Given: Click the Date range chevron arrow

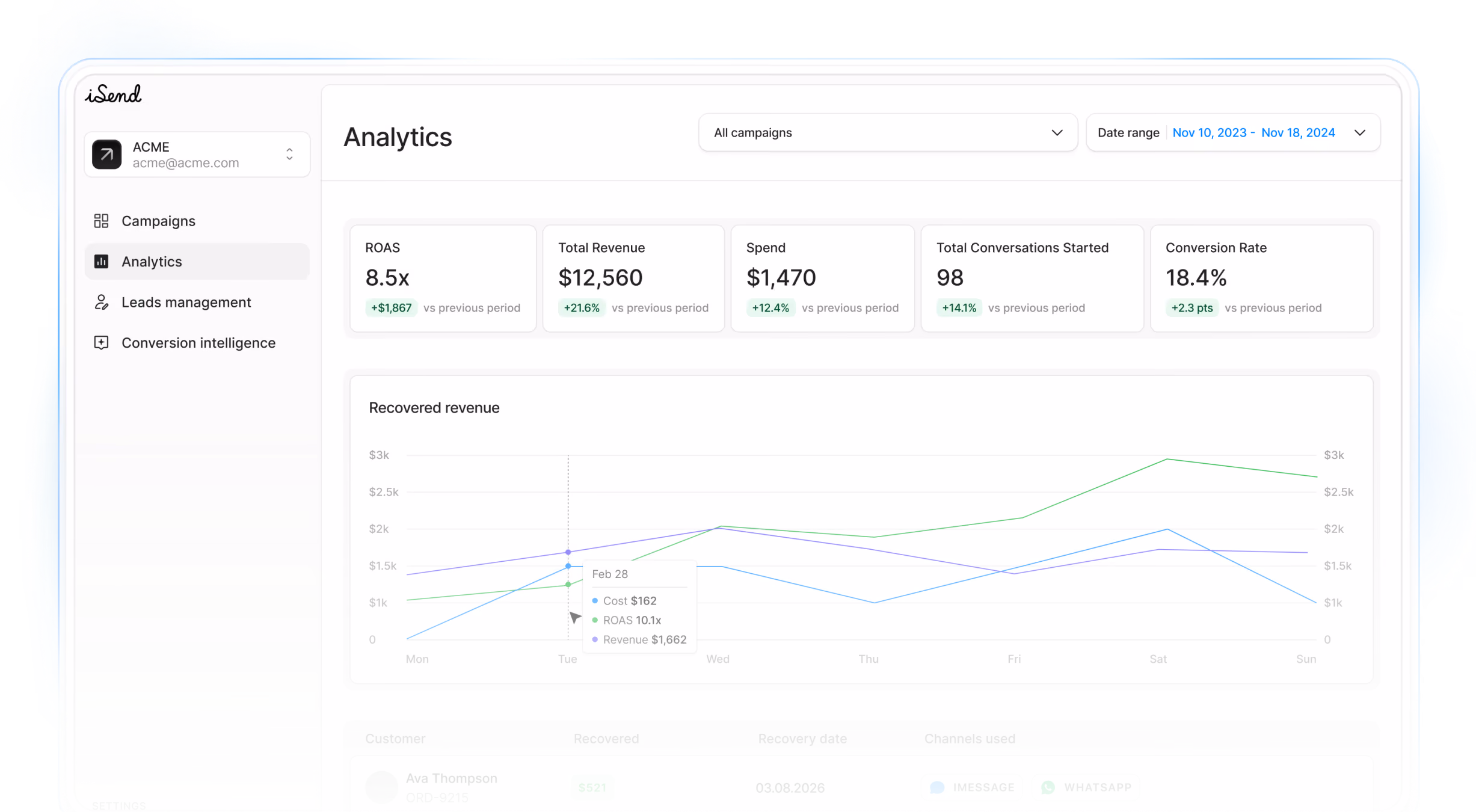Looking at the screenshot, I should pyautogui.click(x=1359, y=132).
